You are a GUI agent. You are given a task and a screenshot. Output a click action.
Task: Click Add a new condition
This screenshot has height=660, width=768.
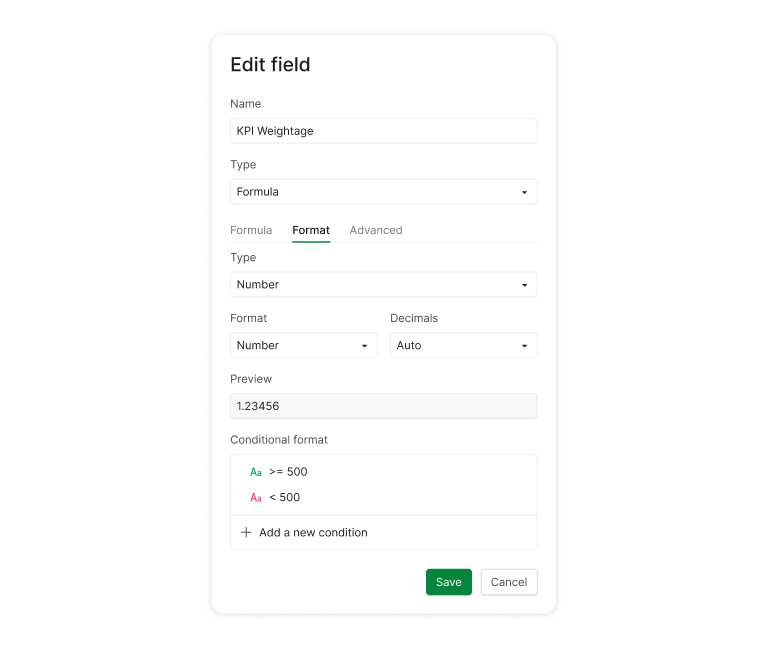point(313,533)
